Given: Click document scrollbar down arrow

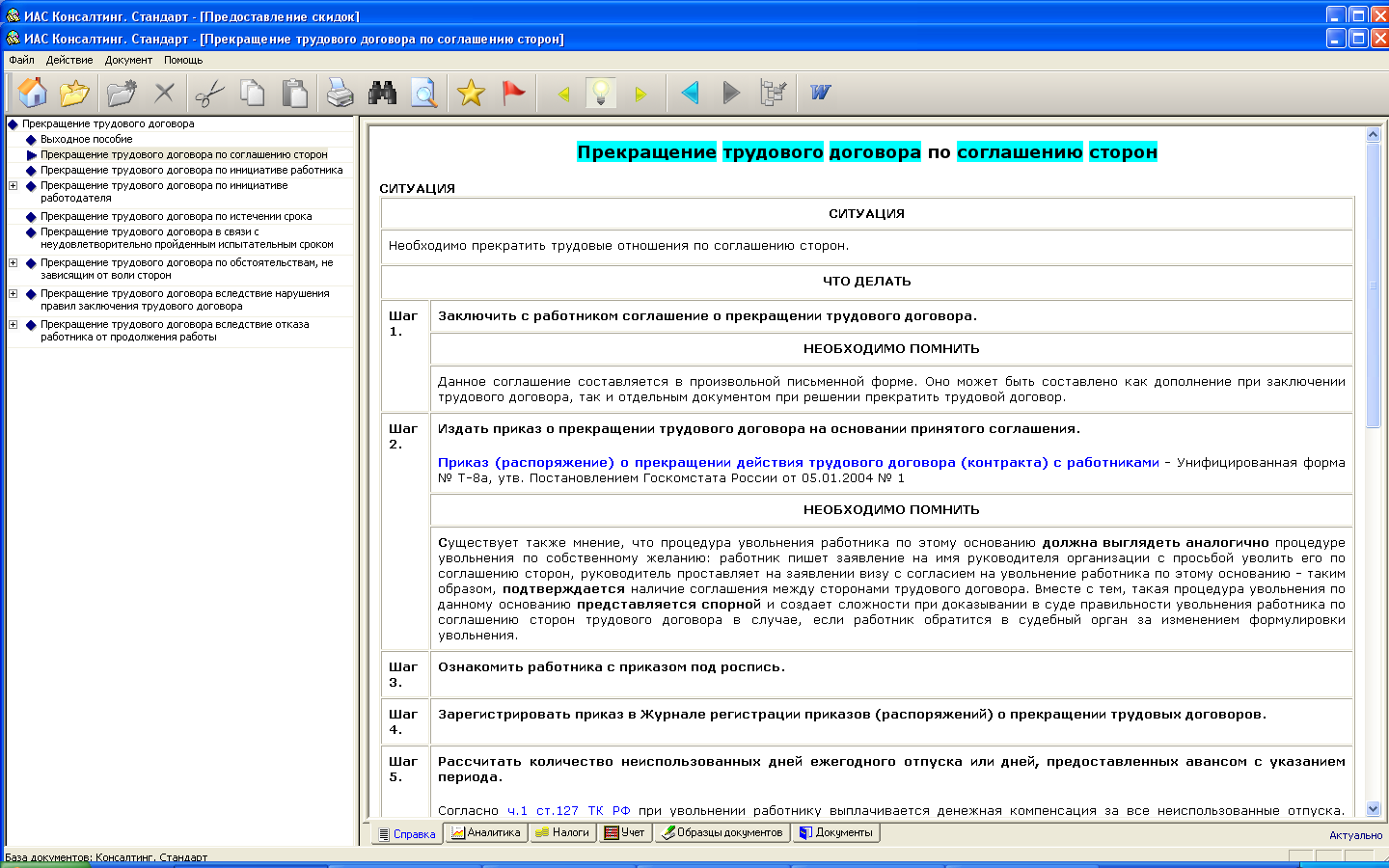Looking at the screenshot, I should pos(1374,809).
